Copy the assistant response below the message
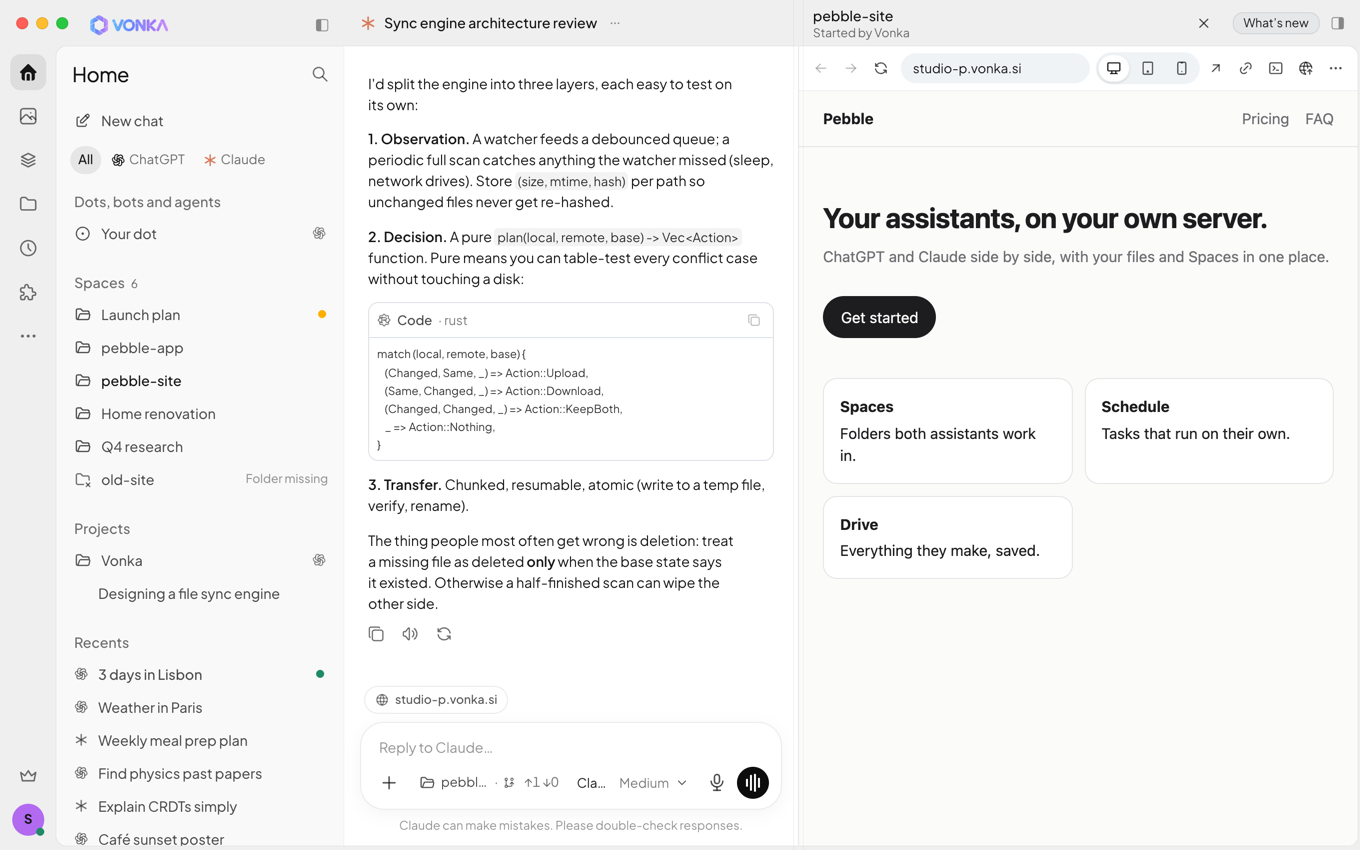 pyautogui.click(x=376, y=634)
